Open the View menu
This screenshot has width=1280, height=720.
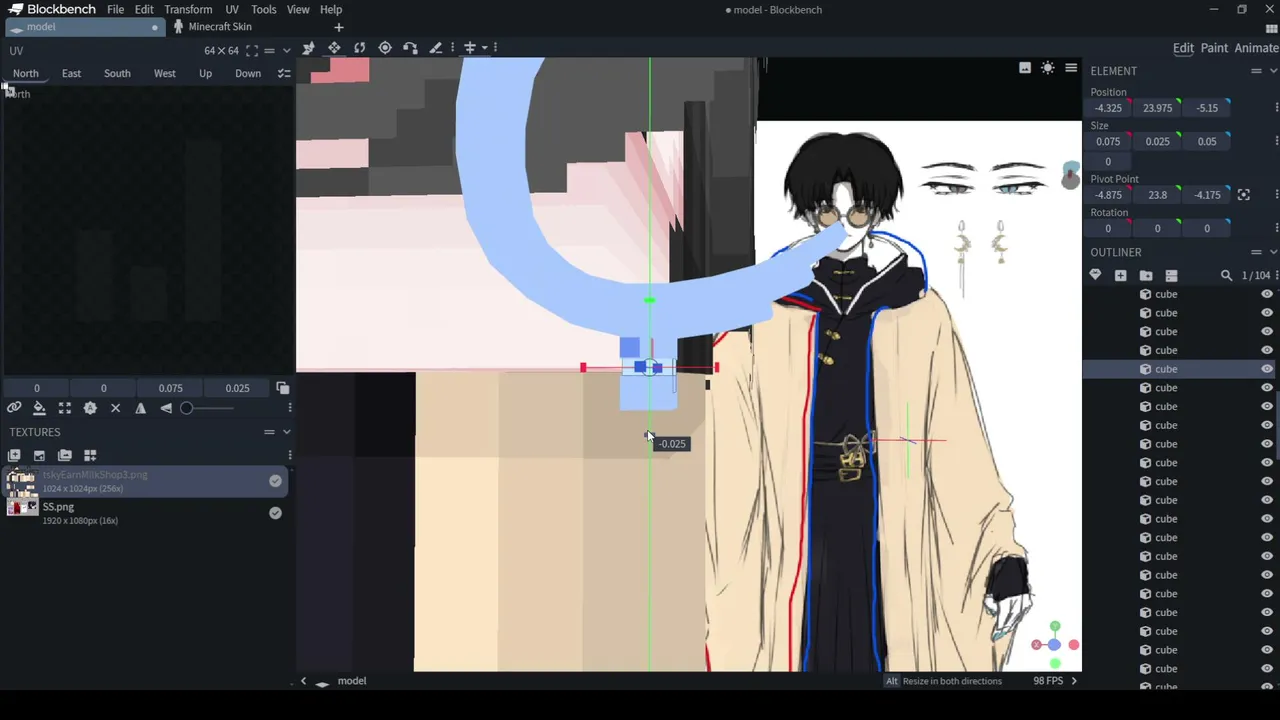pos(298,9)
